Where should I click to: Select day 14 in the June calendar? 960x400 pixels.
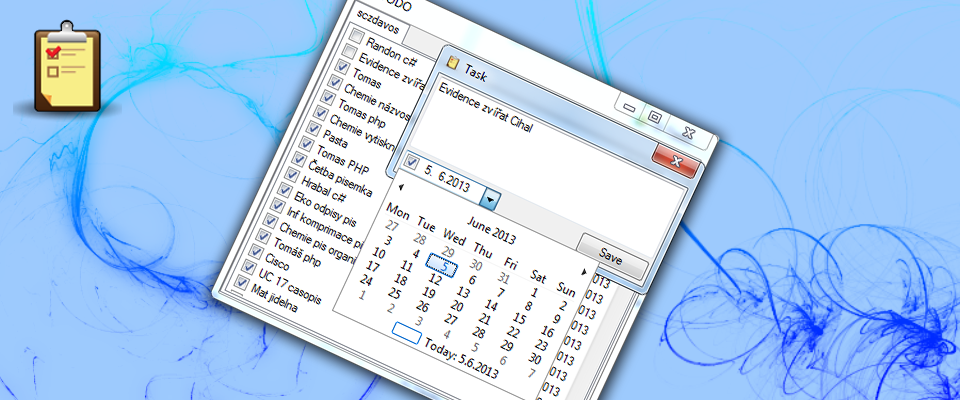pos(491,305)
